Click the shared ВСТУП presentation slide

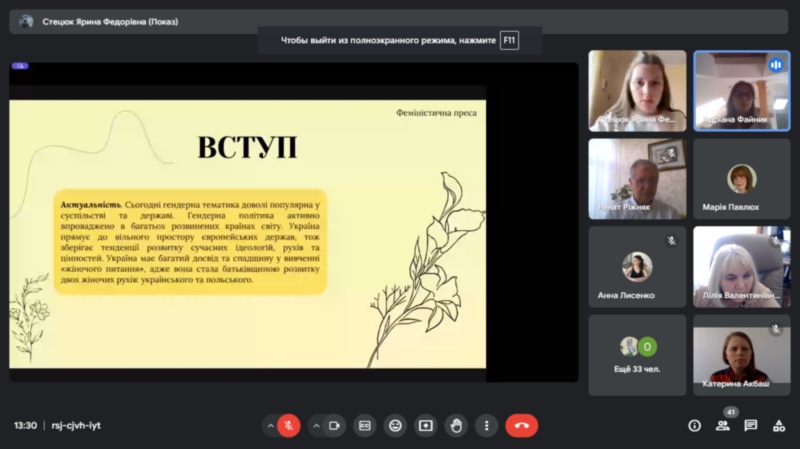[248, 233]
